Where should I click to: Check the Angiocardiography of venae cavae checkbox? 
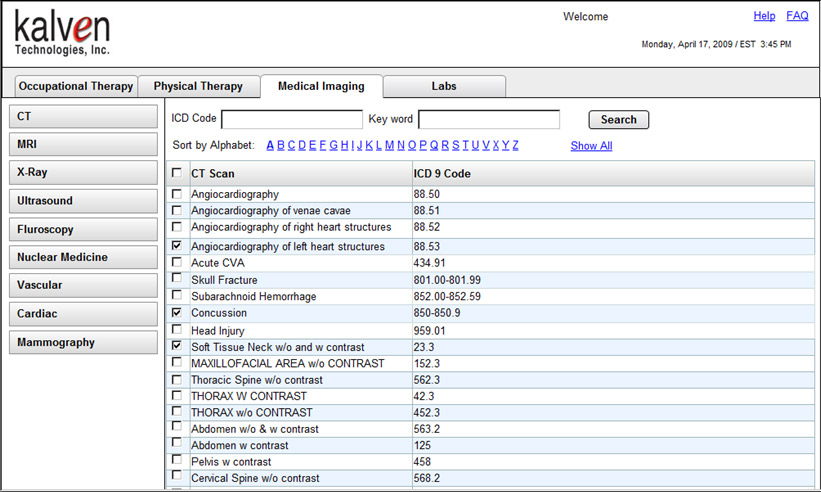(x=177, y=211)
